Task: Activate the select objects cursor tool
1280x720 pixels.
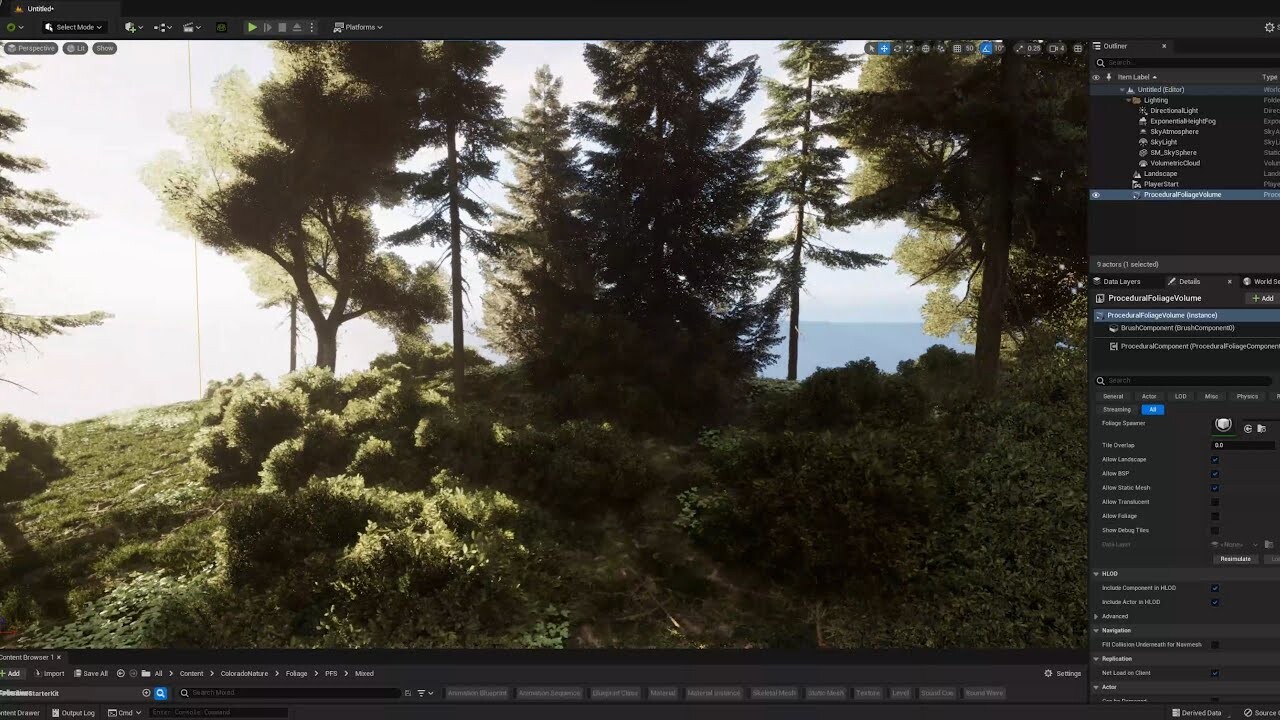Action: click(871, 48)
